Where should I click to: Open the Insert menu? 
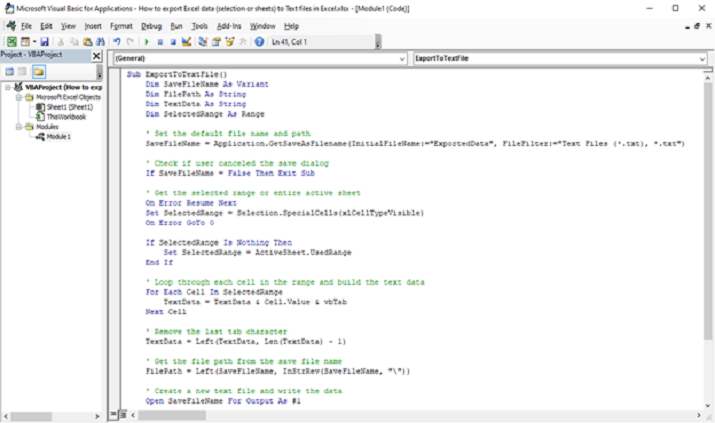pyautogui.click(x=93, y=26)
